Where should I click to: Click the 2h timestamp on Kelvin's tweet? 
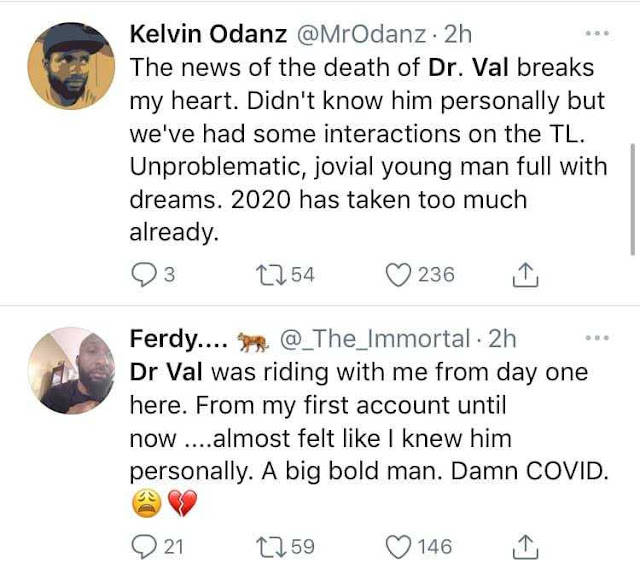(458, 34)
